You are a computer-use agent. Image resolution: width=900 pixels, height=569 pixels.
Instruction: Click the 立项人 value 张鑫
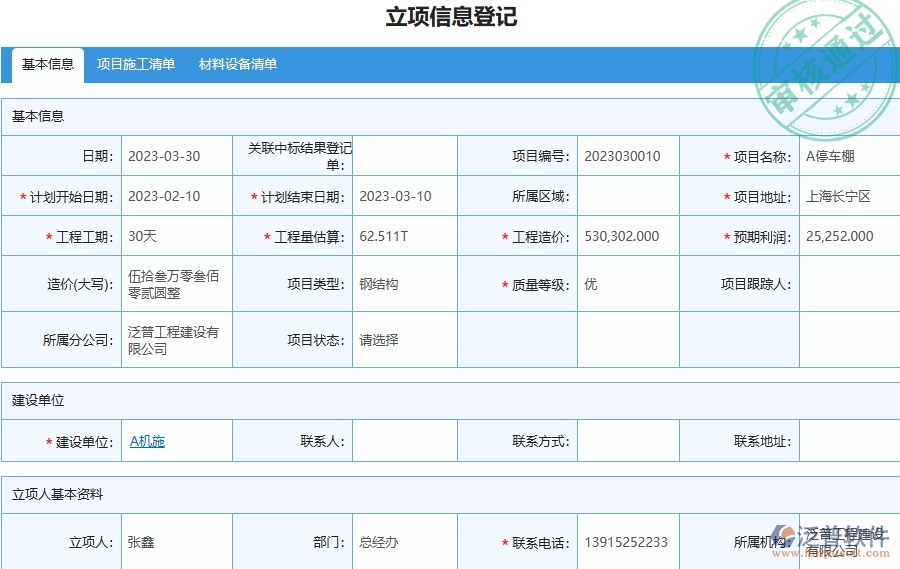tap(141, 542)
